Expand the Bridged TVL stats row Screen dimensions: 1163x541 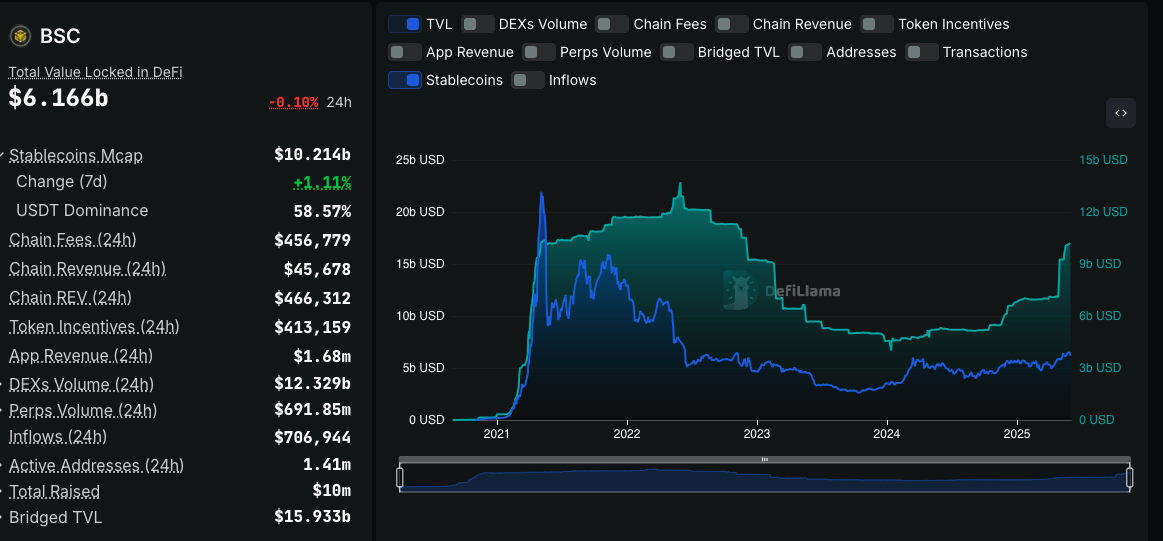click(x=4, y=517)
